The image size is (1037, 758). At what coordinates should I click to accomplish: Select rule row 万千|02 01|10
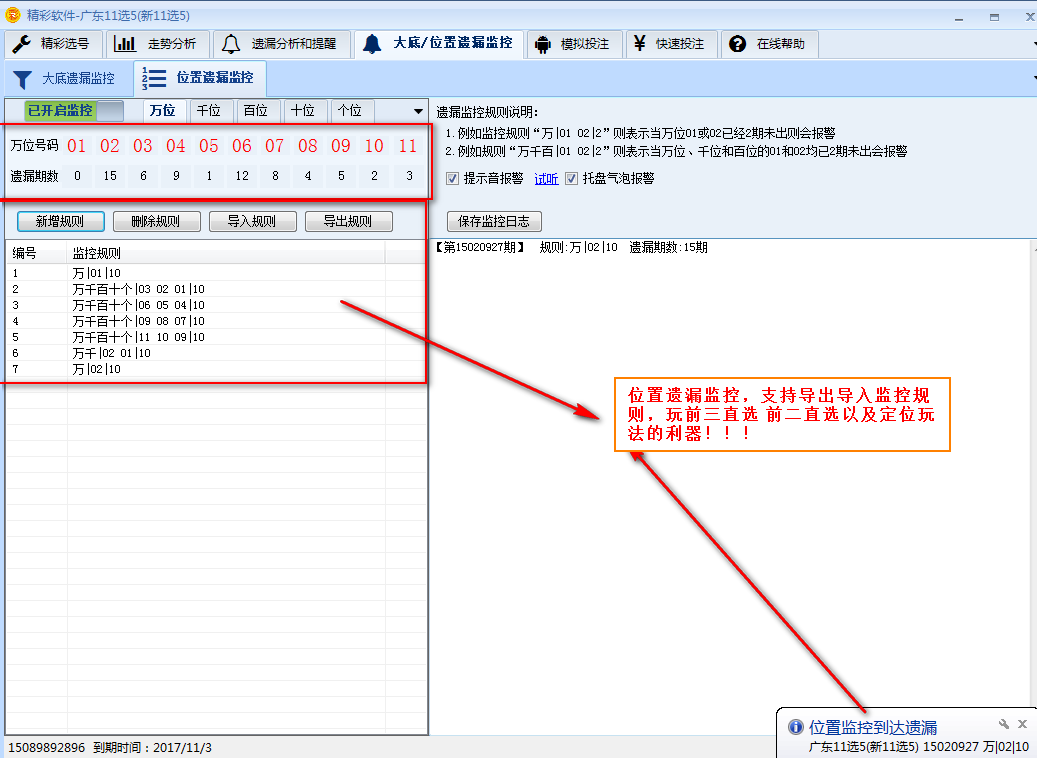point(111,353)
